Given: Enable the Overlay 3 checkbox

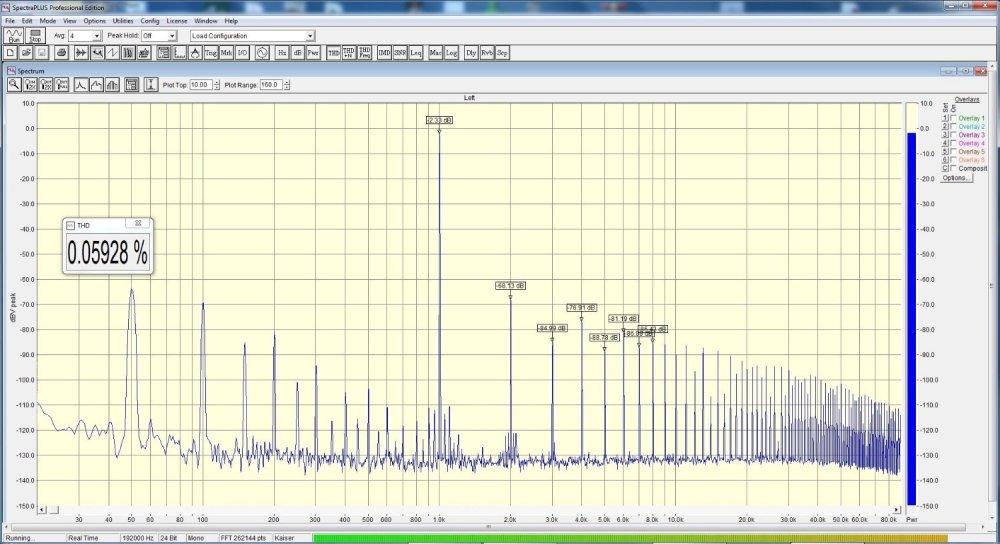Looking at the screenshot, I should (952, 135).
